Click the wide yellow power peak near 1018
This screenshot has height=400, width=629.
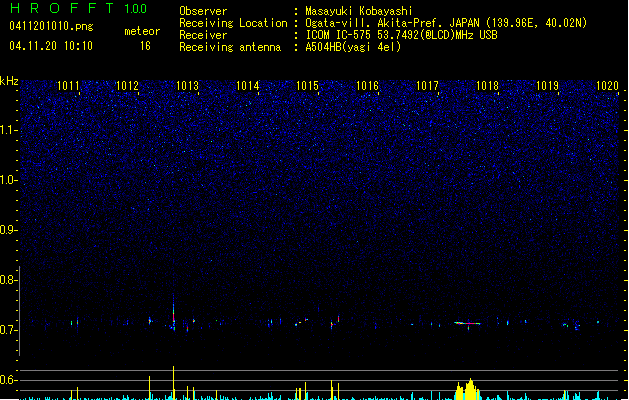[468, 389]
